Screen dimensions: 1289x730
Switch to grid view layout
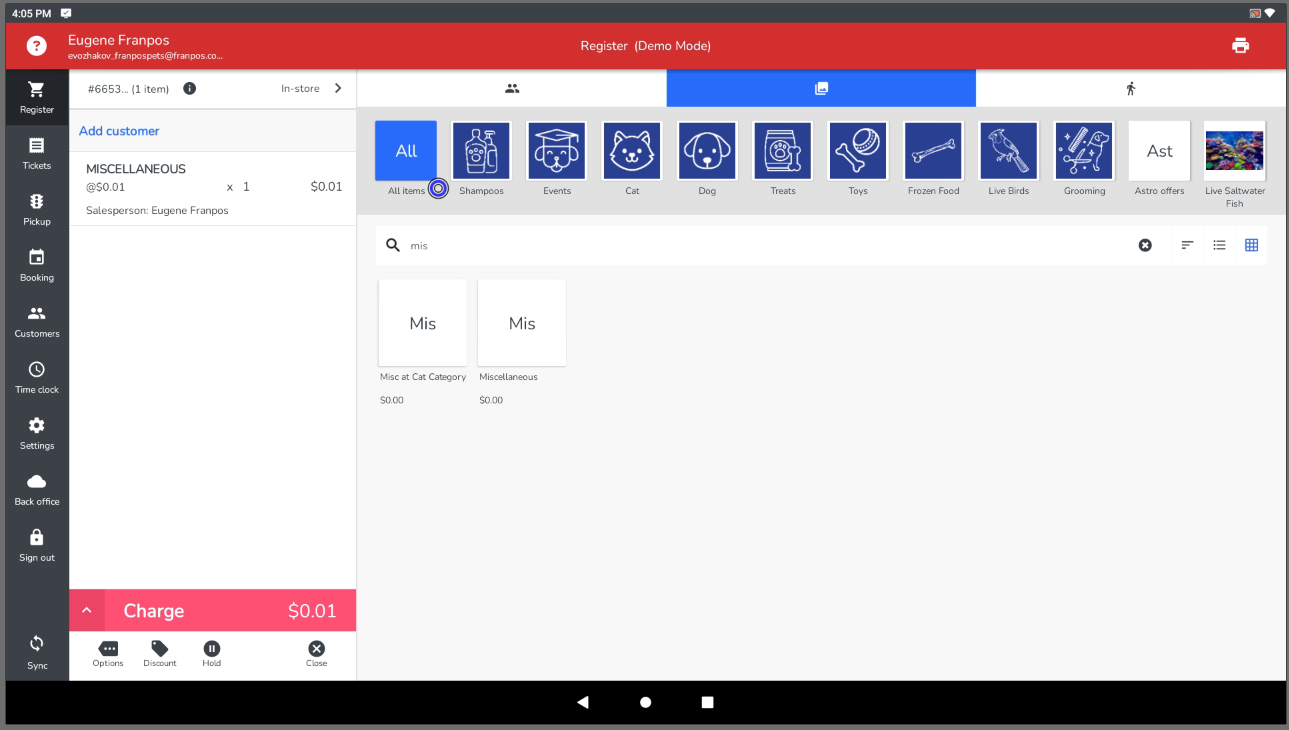click(x=1251, y=245)
